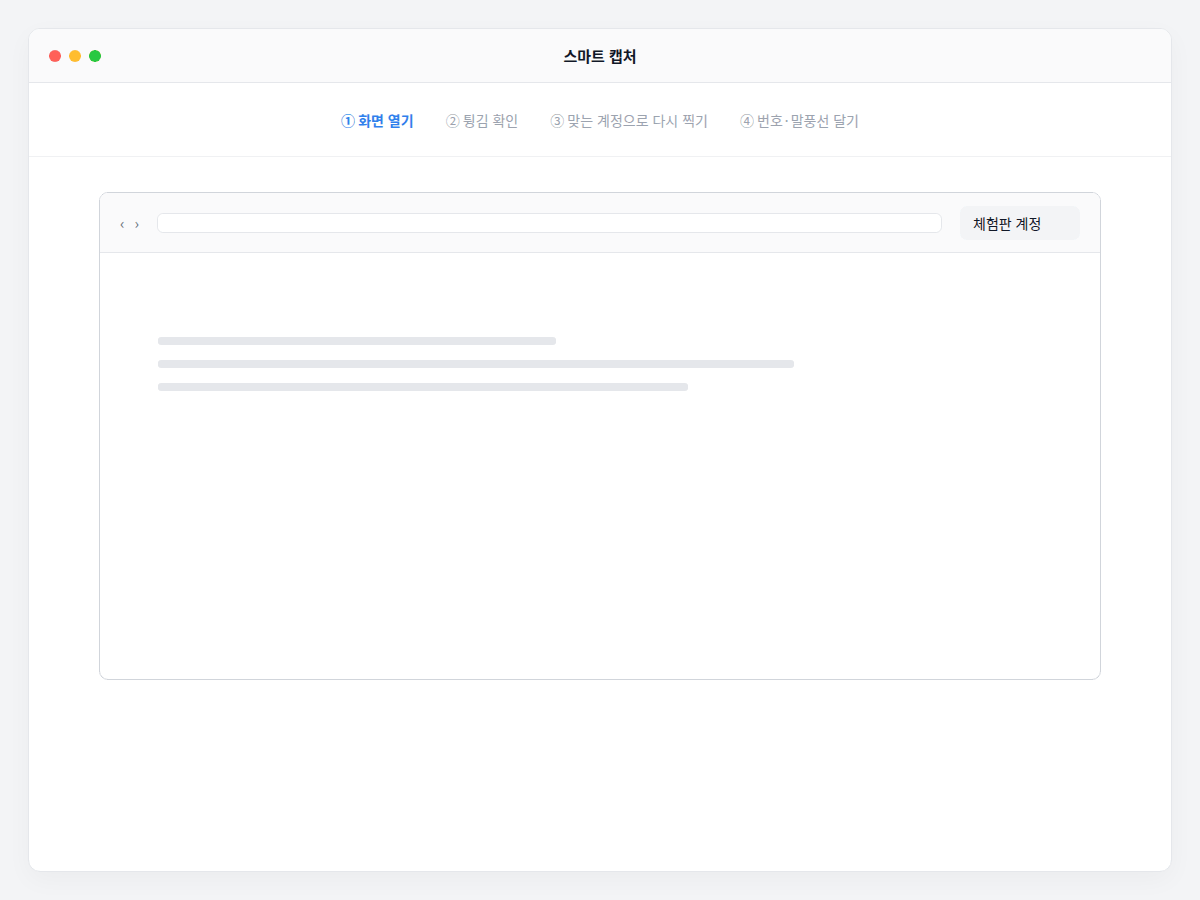
Task: Go back with the left chevron arrow
Action: pyautogui.click(x=122, y=224)
